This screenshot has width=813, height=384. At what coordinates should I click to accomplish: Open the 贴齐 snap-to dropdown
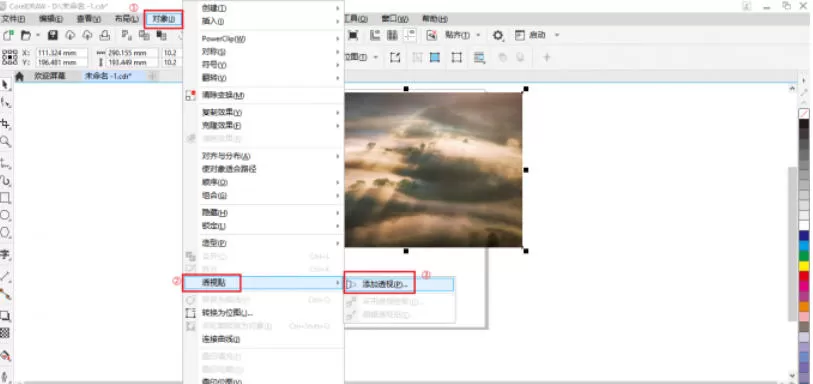pyautogui.click(x=479, y=35)
